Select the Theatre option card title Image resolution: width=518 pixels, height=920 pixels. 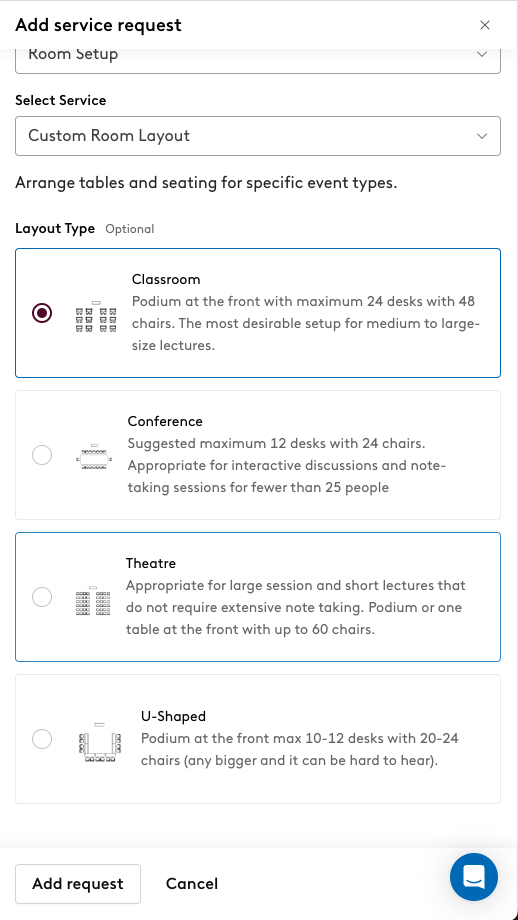pos(151,563)
